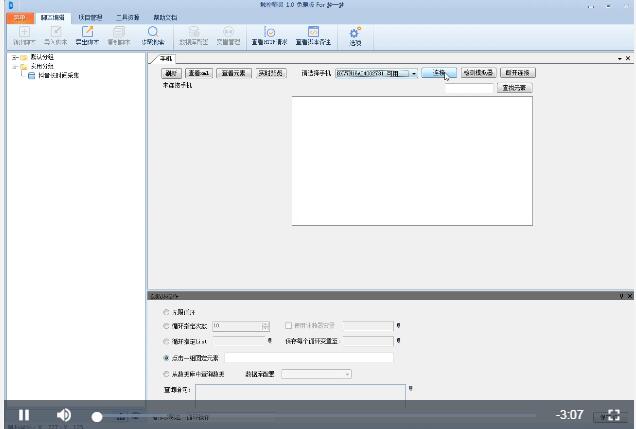Switch to the help documentation ribbon tab

click(165, 17)
